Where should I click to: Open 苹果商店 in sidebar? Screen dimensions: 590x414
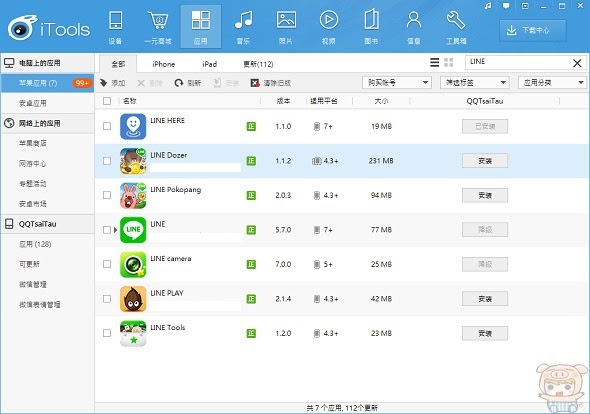(x=33, y=143)
